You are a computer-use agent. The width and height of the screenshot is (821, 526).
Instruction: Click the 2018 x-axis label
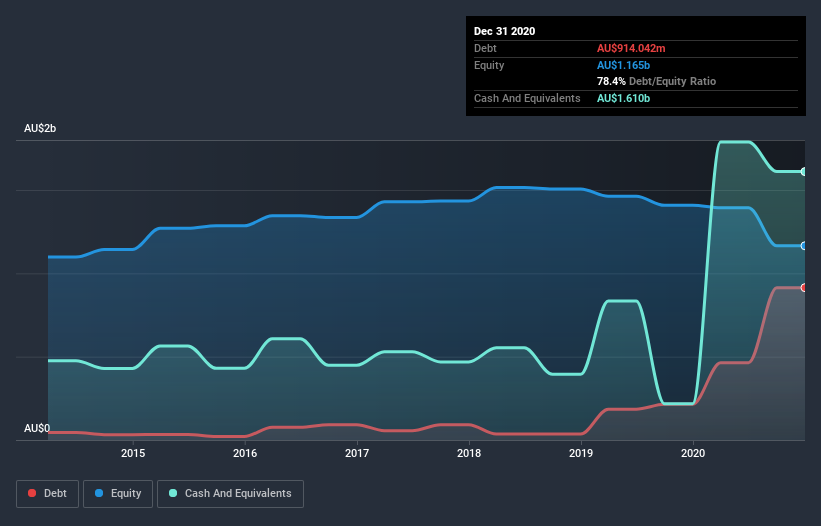[469, 453]
